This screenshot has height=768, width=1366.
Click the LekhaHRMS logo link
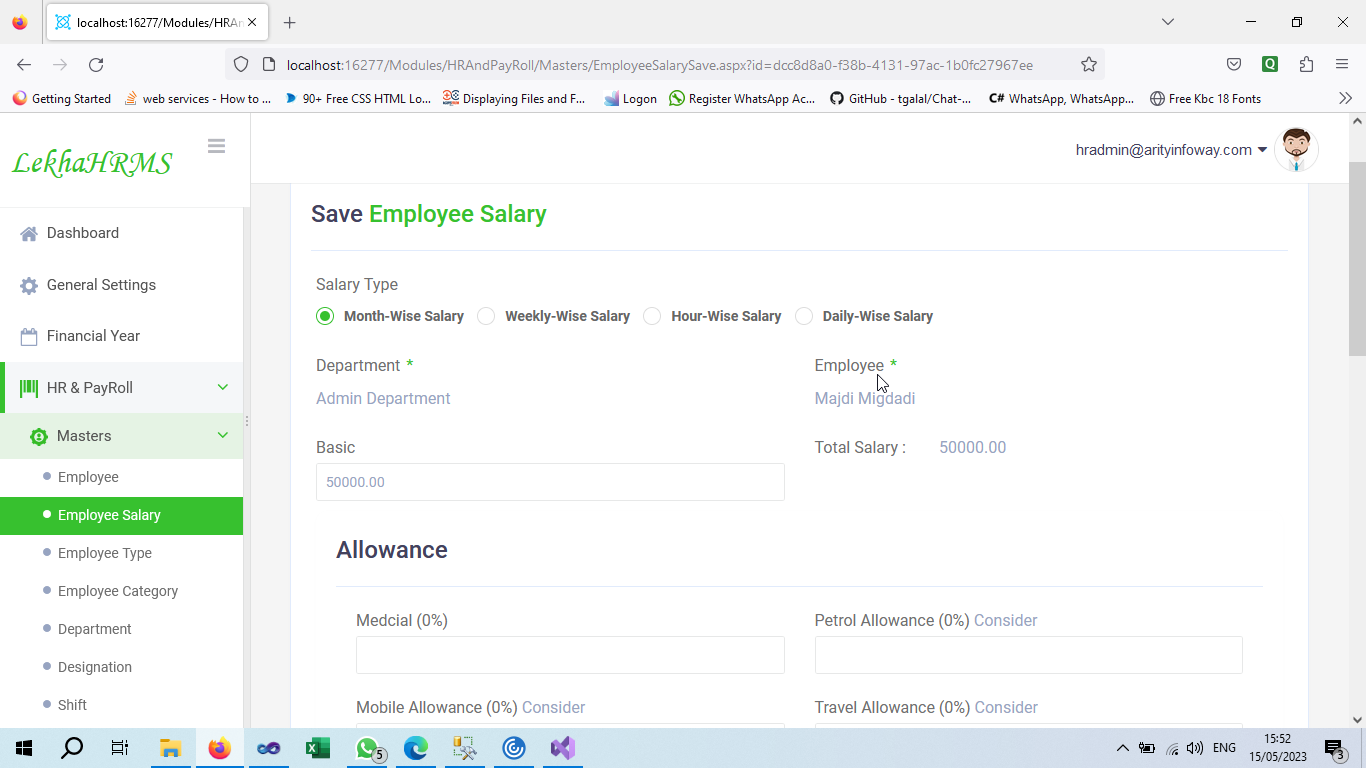click(92, 162)
